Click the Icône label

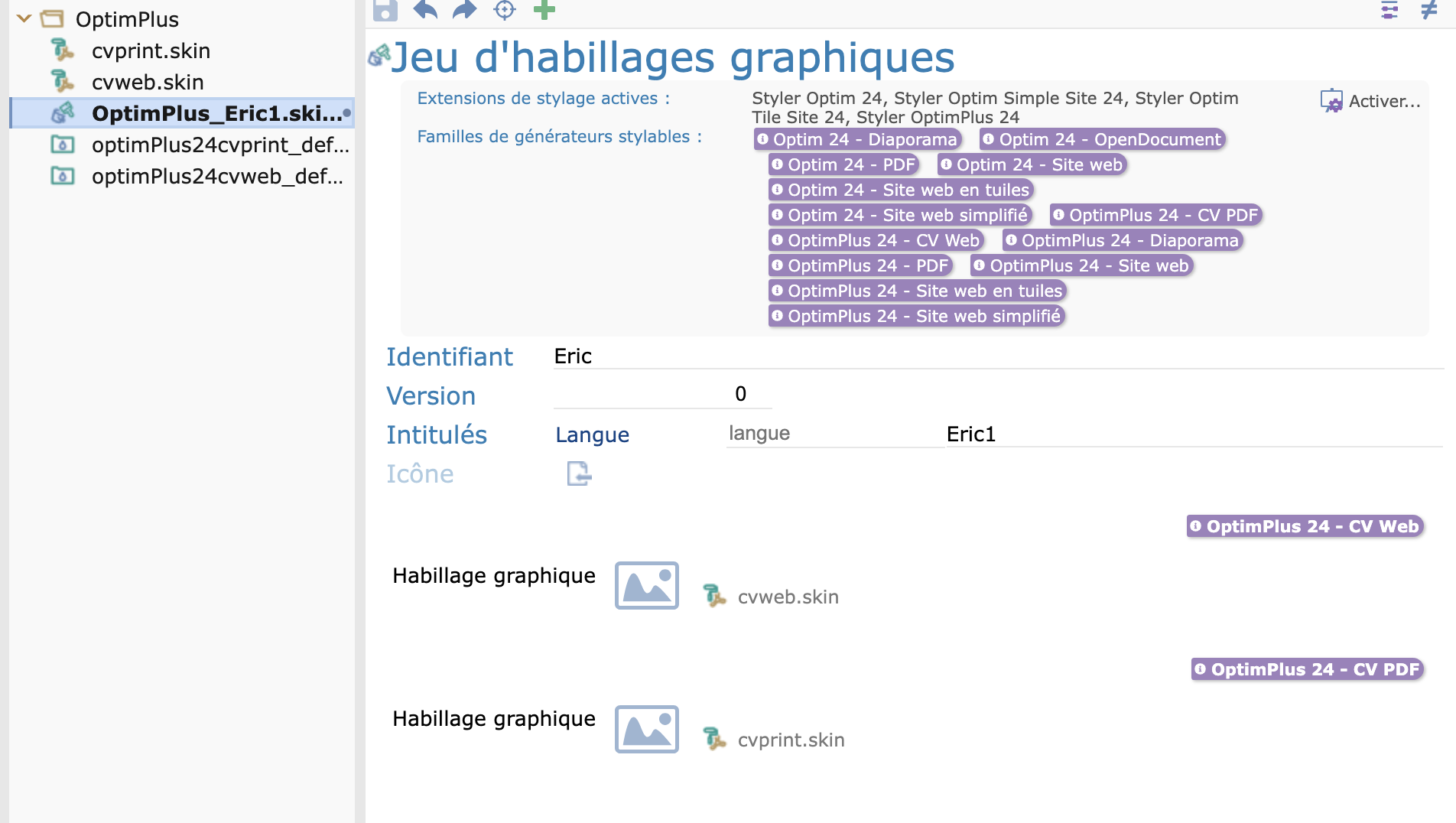(x=420, y=474)
